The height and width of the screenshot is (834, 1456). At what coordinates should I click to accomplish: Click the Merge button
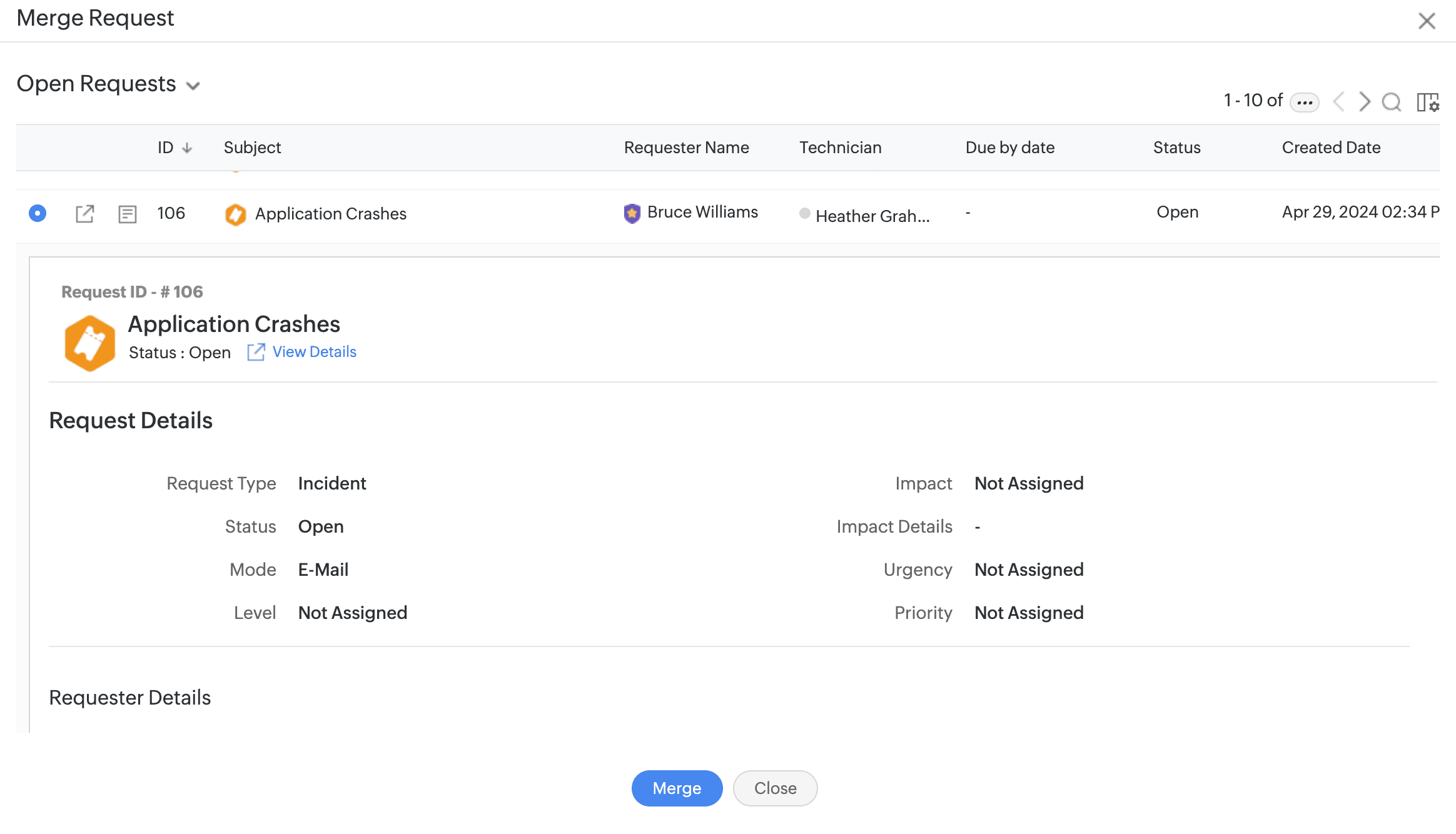pos(677,788)
